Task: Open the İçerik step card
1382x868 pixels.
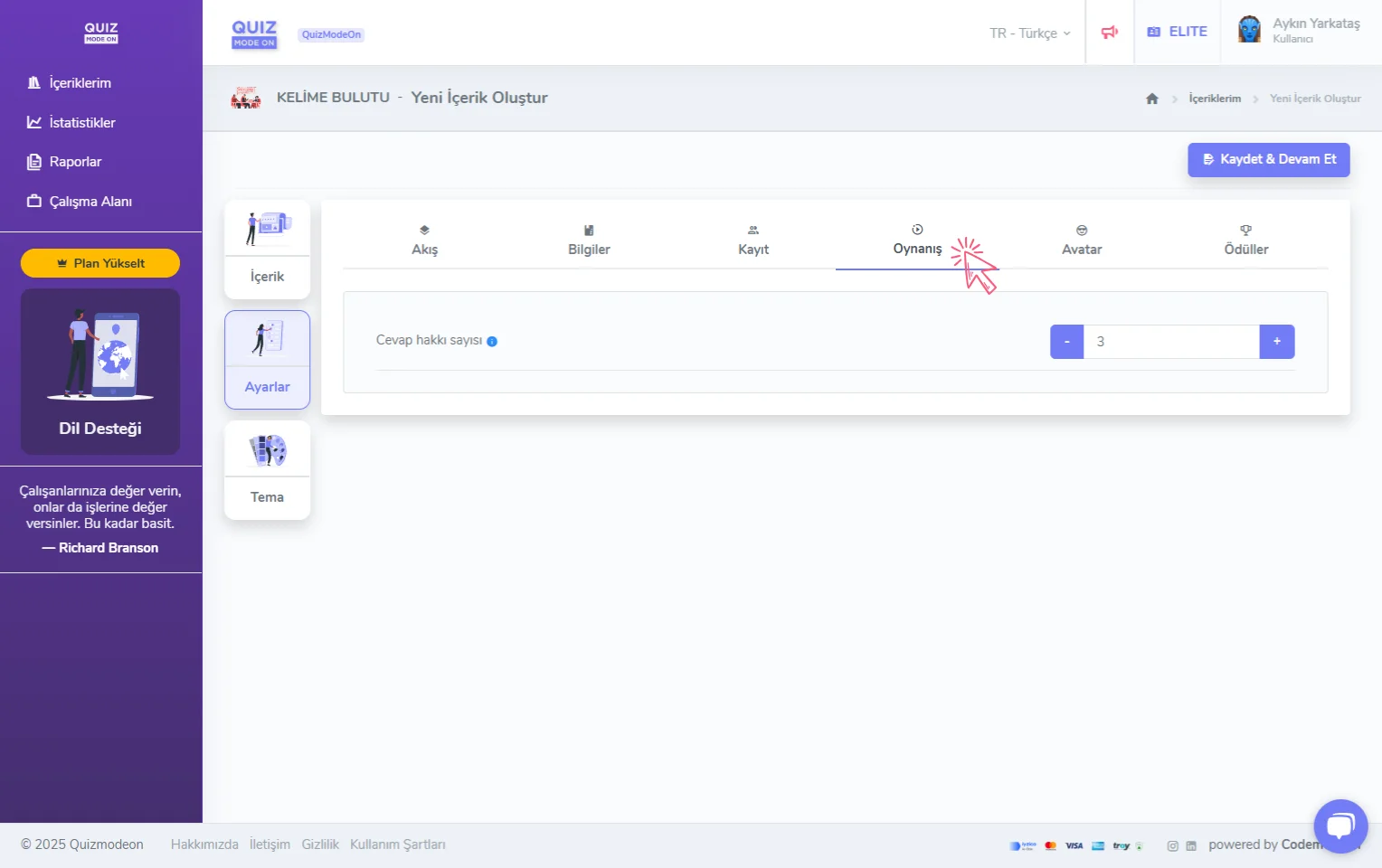Action: pyautogui.click(x=267, y=250)
